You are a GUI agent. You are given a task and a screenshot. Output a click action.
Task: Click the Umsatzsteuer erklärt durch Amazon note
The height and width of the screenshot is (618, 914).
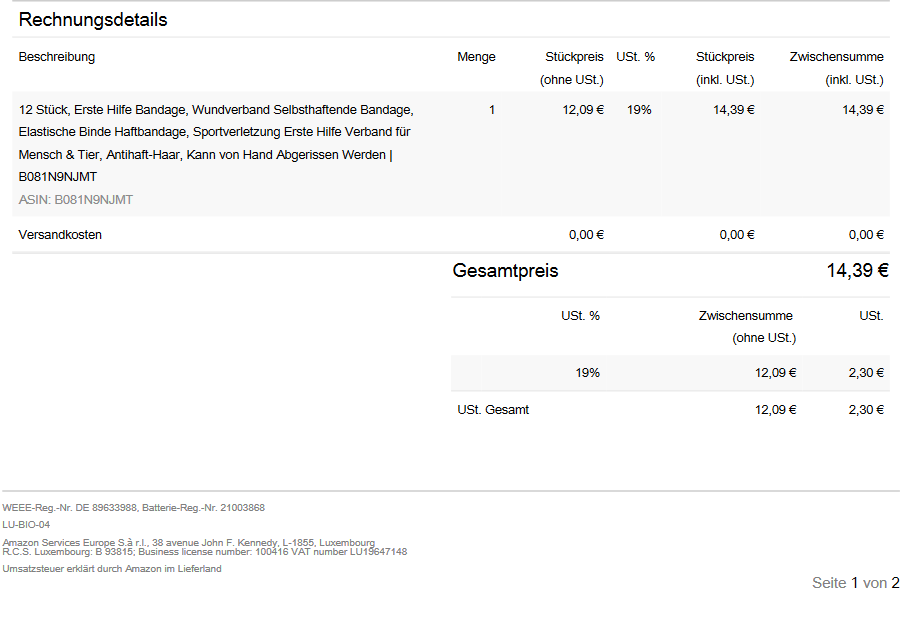click(x=112, y=569)
